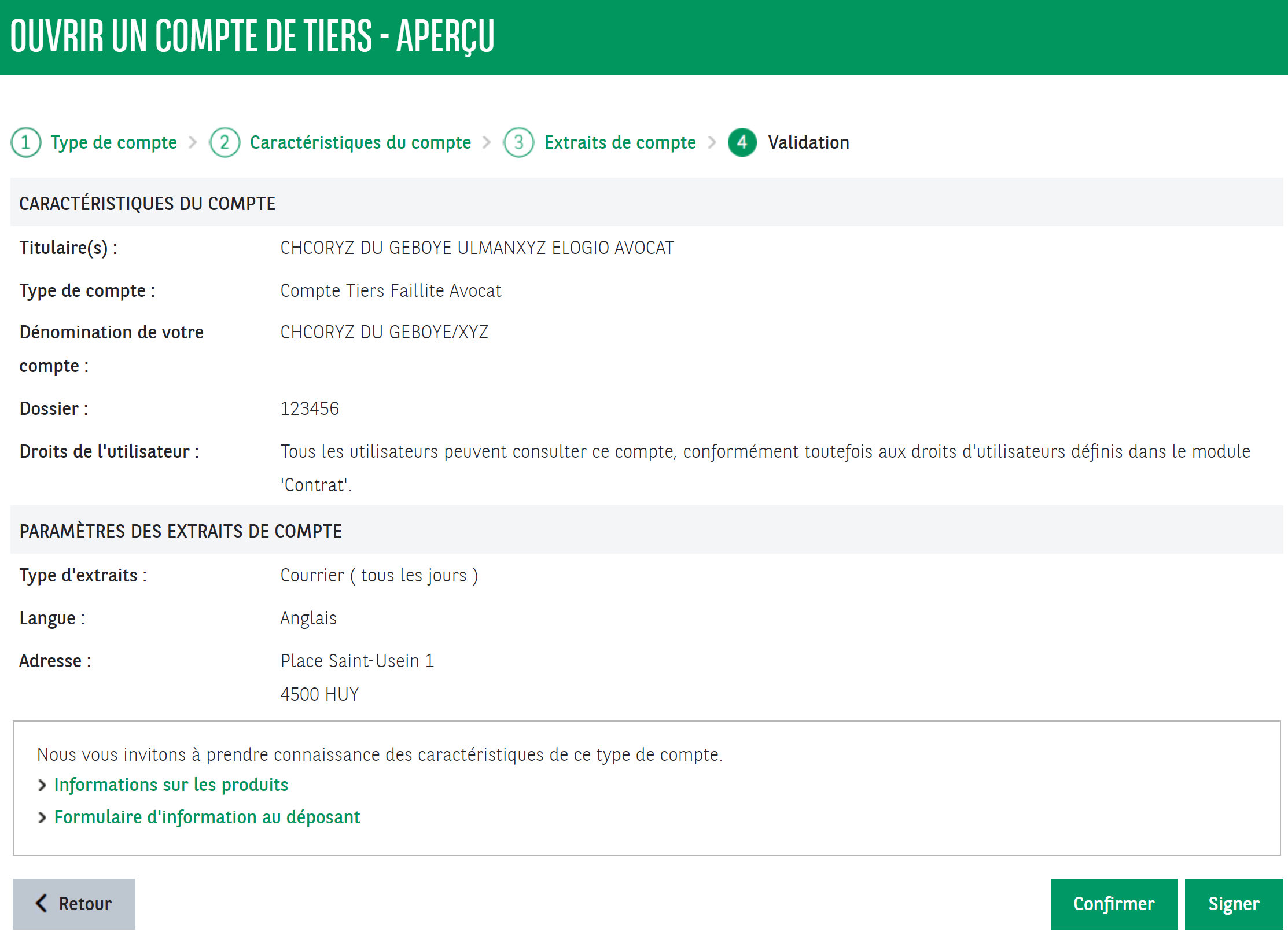The height and width of the screenshot is (935, 1288).
Task: Click the filled step 4 circle icon
Action: point(742,142)
